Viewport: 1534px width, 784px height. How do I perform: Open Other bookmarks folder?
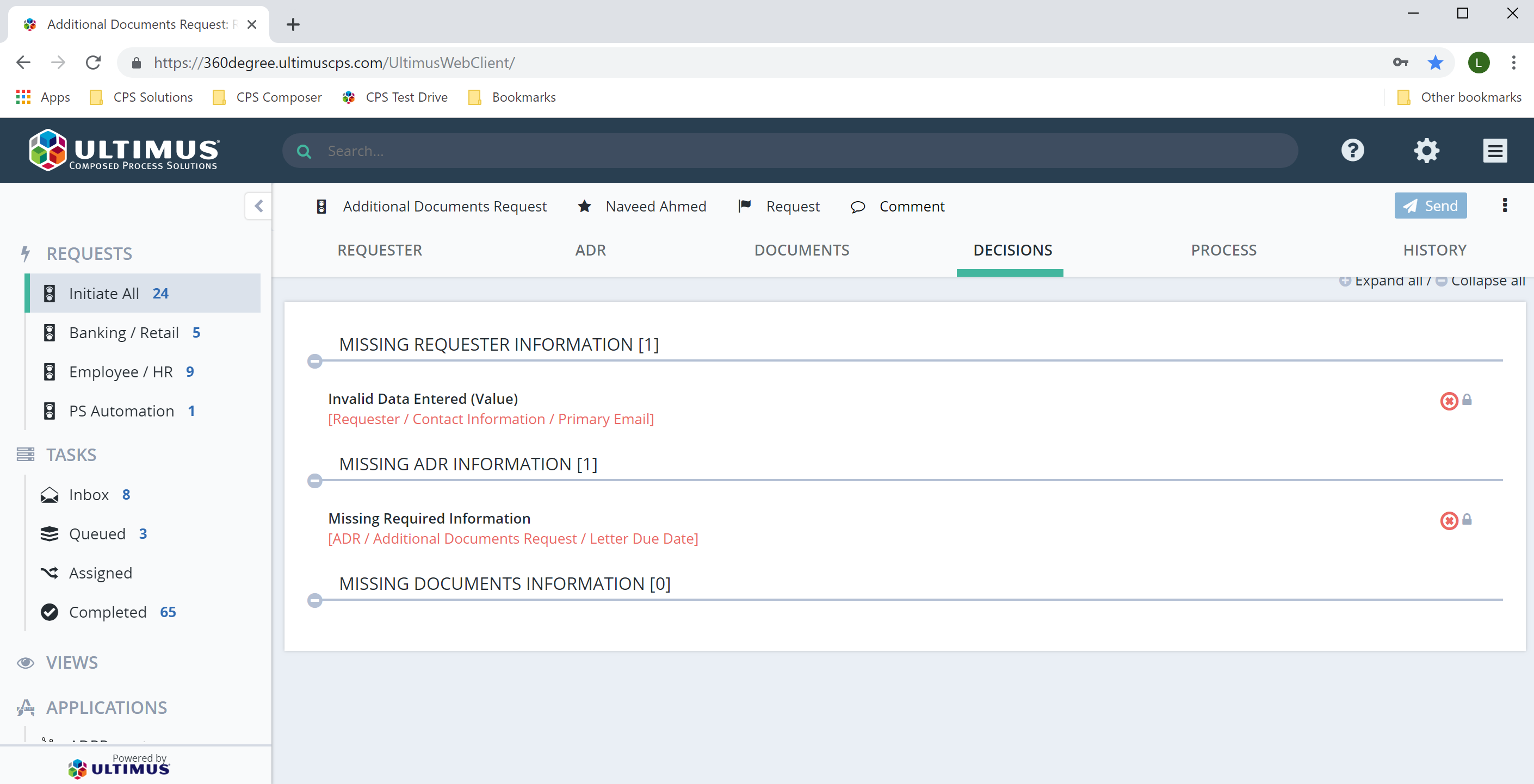point(1459,97)
